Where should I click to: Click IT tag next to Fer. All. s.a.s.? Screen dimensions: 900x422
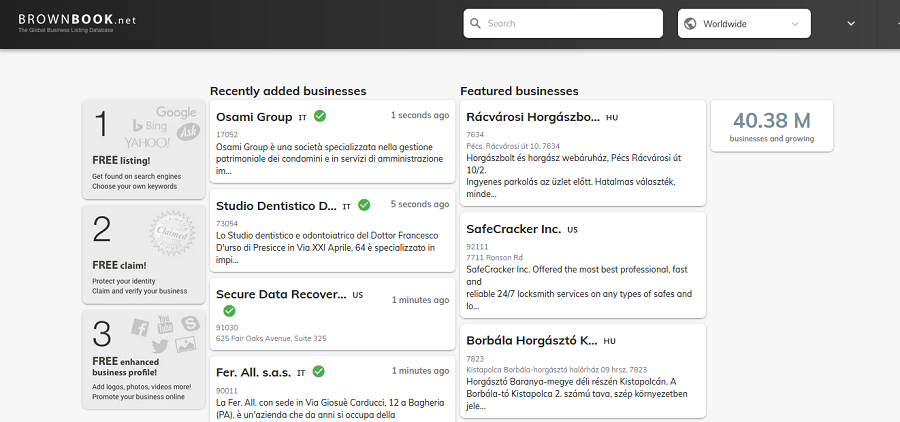pos(301,373)
